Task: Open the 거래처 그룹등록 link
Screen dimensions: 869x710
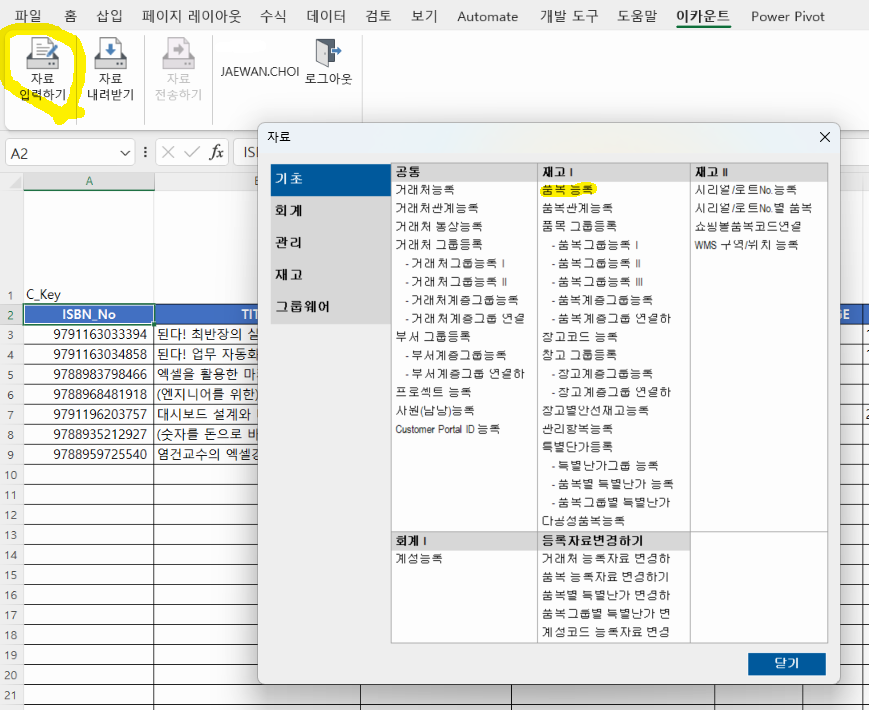Action: pos(439,244)
